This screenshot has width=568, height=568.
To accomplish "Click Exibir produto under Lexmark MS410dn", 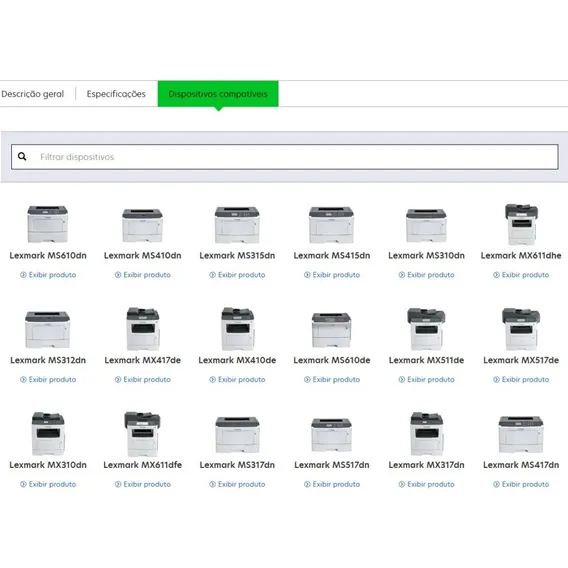I will pos(143,275).
